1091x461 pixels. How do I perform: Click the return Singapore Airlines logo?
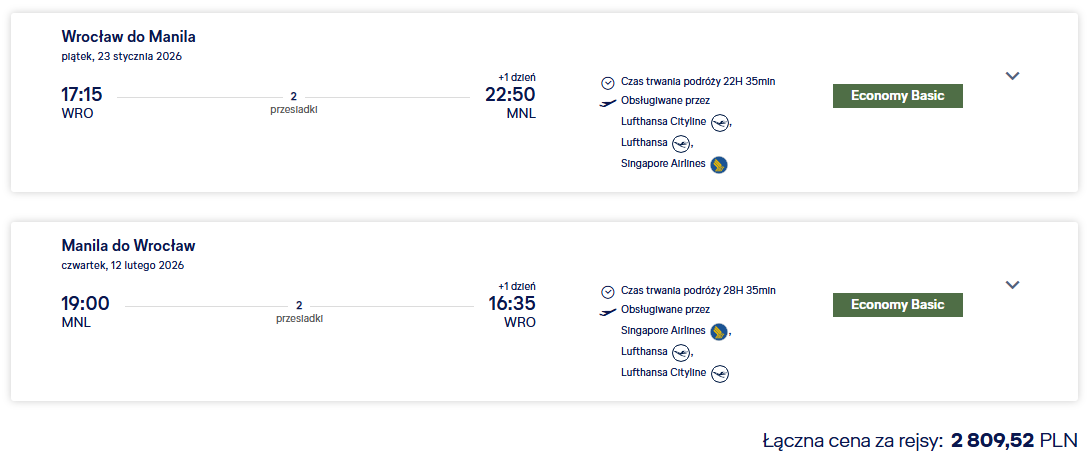point(719,331)
